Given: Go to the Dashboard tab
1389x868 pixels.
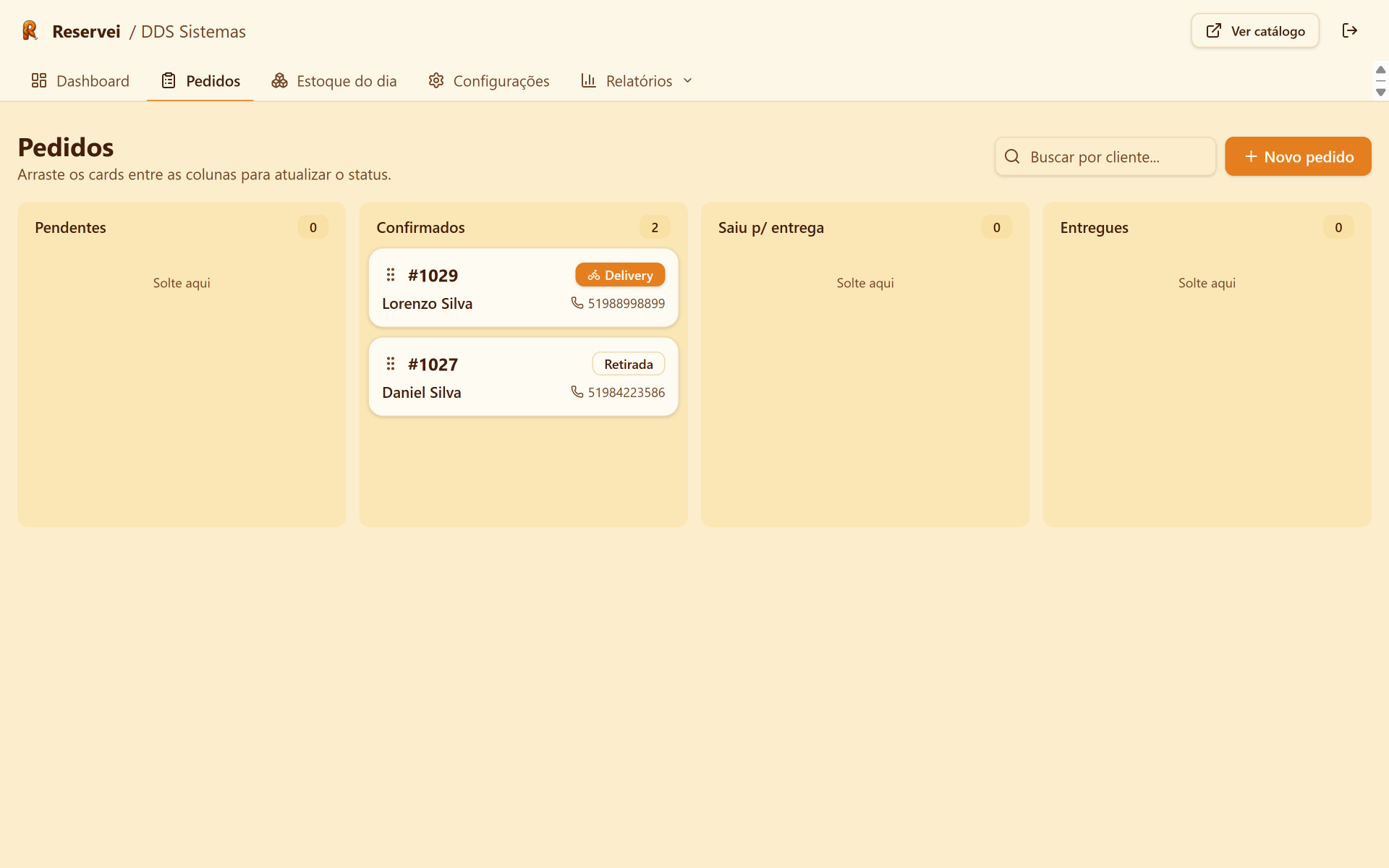Looking at the screenshot, I should [80, 81].
